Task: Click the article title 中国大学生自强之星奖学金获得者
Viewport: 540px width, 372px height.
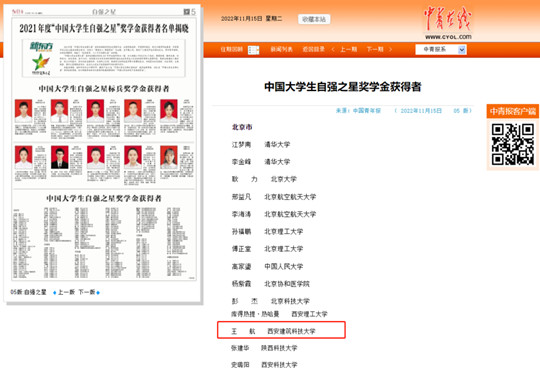Action: click(343, 86)
